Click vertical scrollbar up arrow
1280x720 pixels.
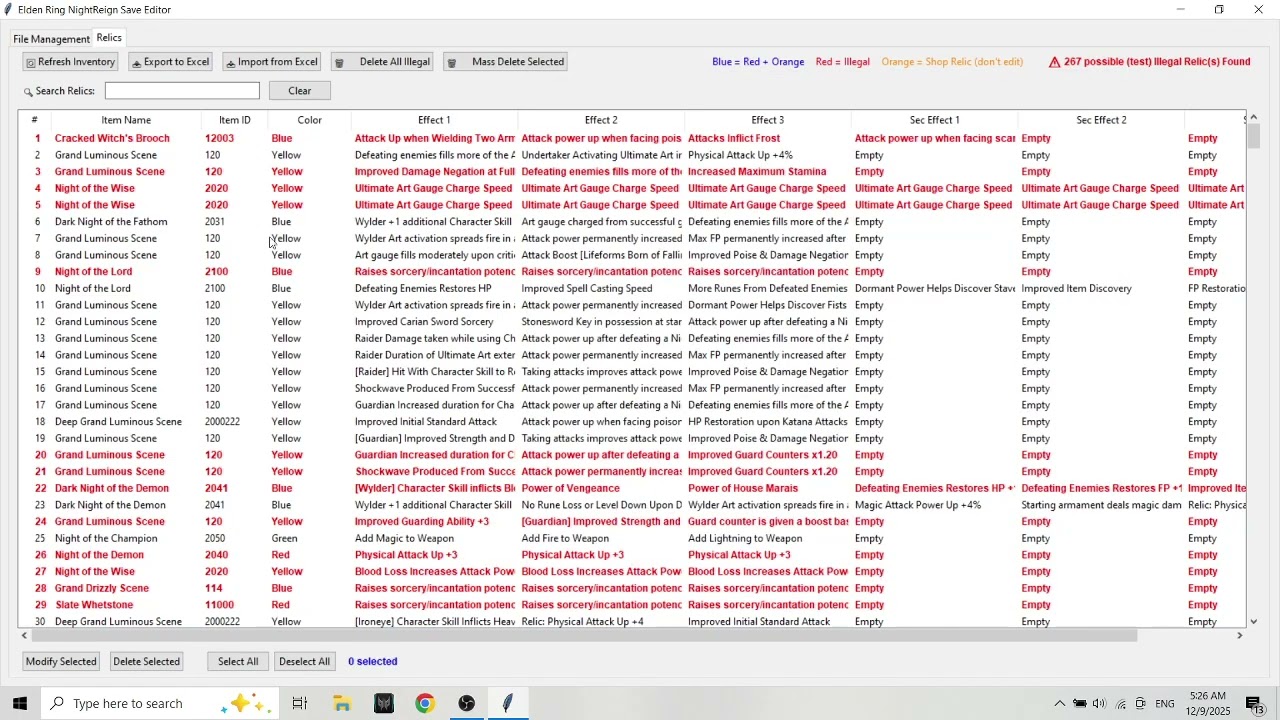click(x=1254, y=117)
